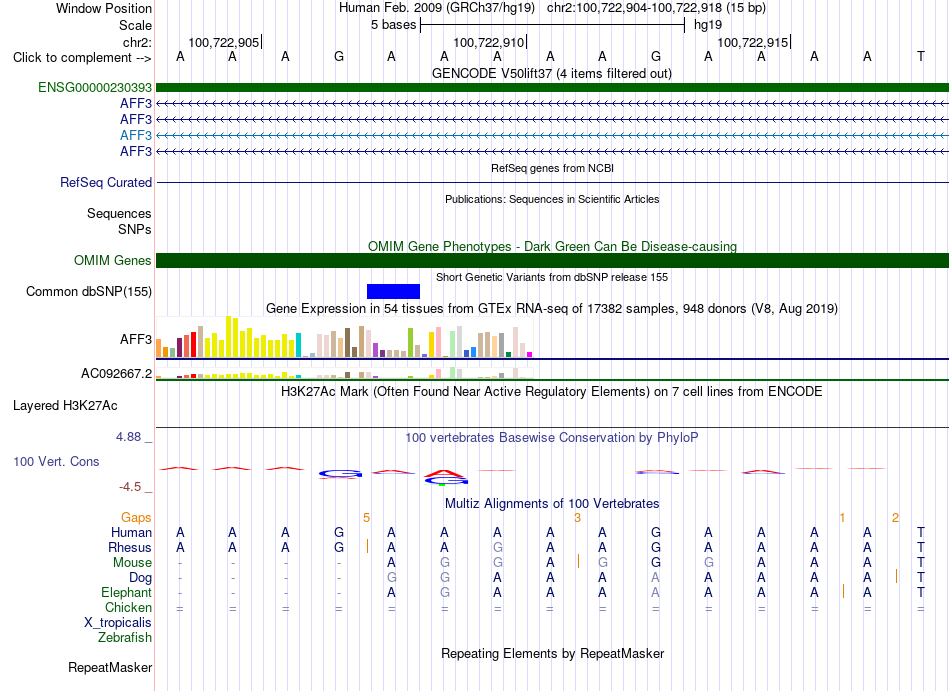Click the AFF3 GTEx expression bar chart
950x691 pixels.
(344, 337)
